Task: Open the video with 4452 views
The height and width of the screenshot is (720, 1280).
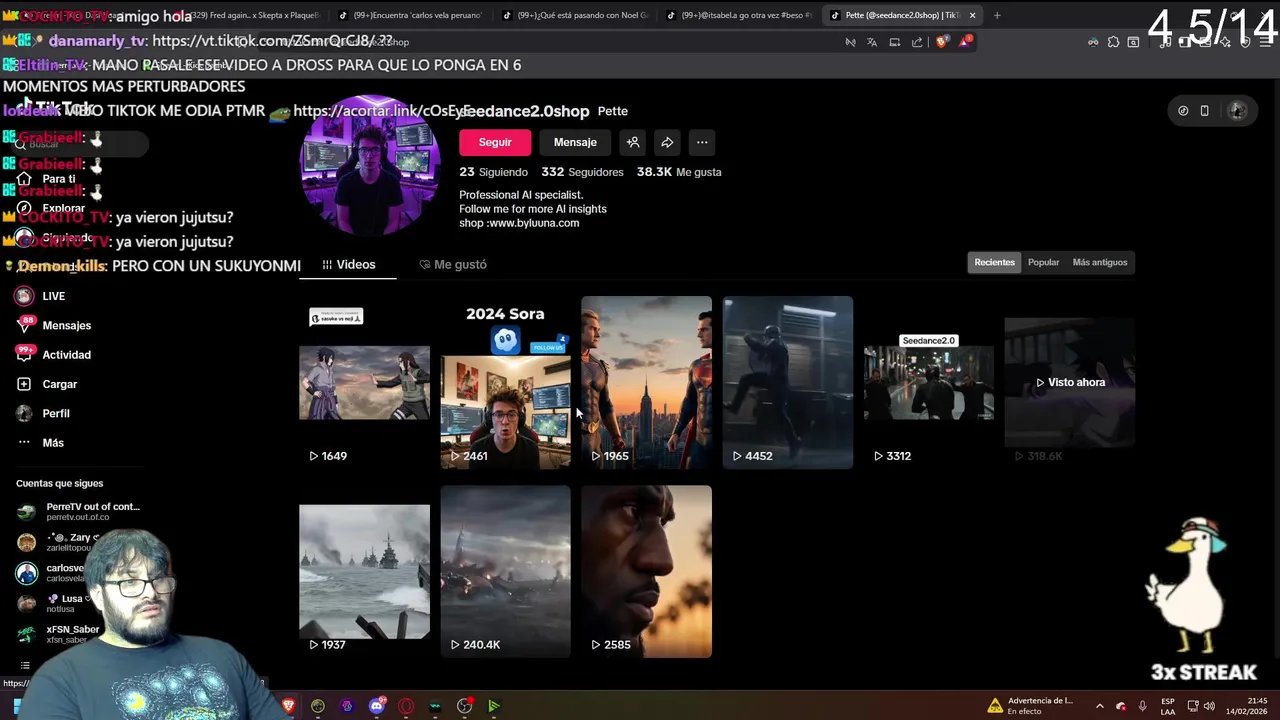Action: (x=788, y=382)
